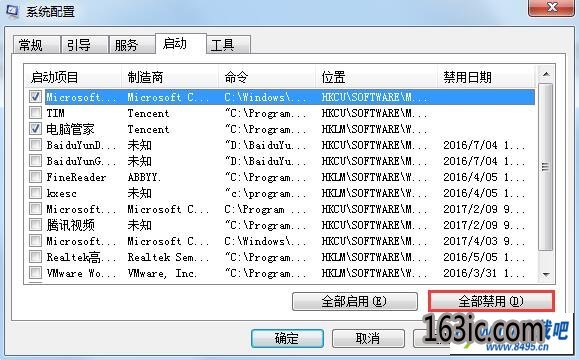579x360 pixels.
Task: Tick the BaiduYunG startup checkbox
Action: click(x=35, y=161)
